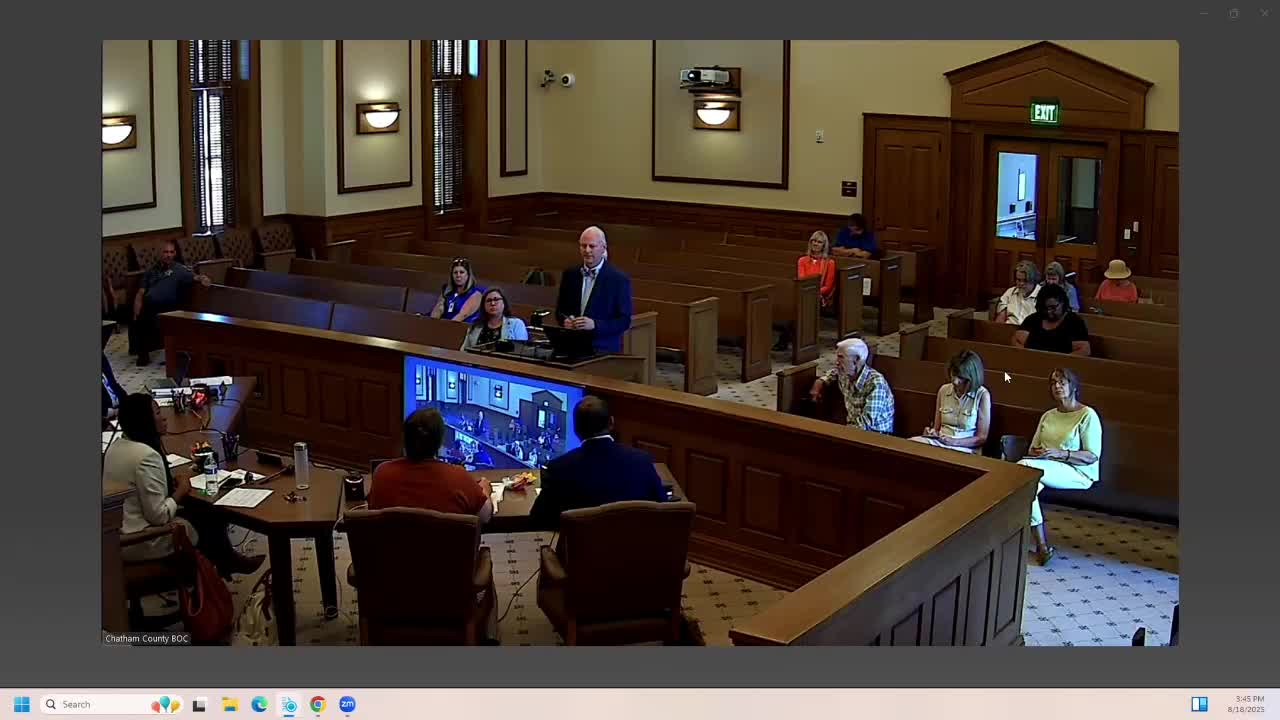Open Microsoft Edge from the taskbar

[259, 704]
